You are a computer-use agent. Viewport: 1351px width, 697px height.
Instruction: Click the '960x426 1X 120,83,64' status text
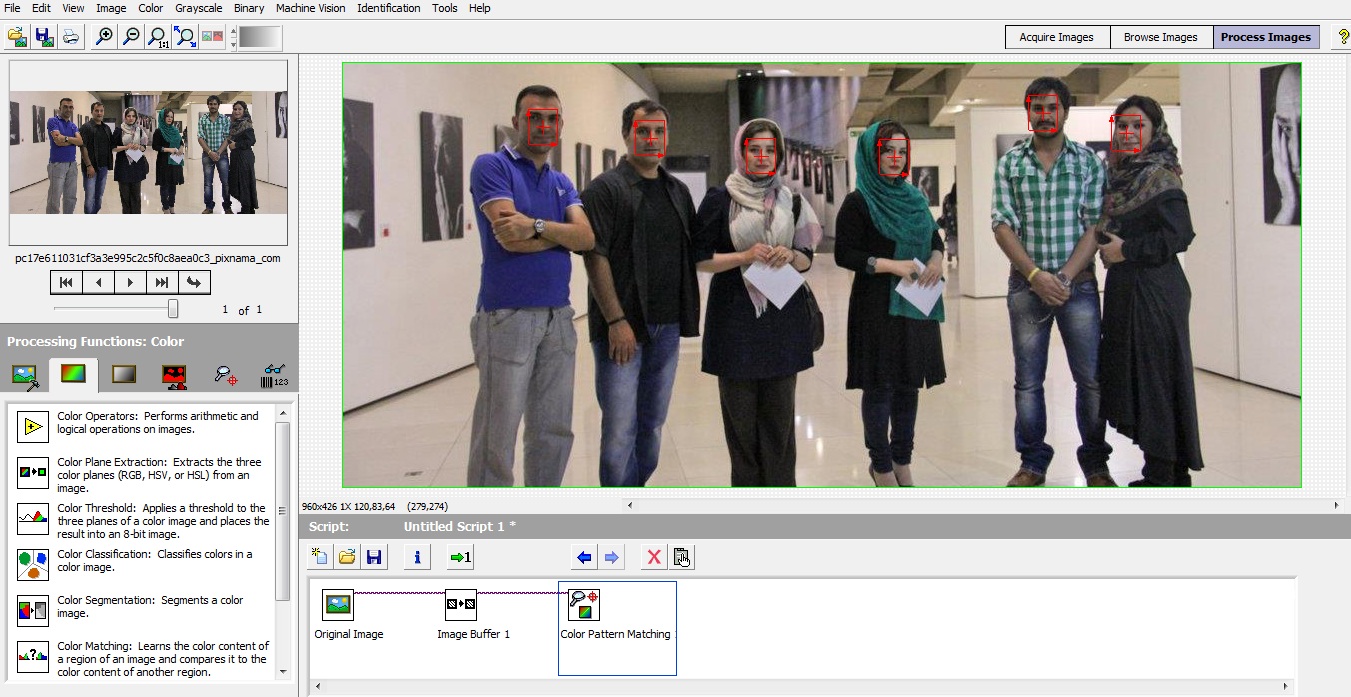[349, 506]
